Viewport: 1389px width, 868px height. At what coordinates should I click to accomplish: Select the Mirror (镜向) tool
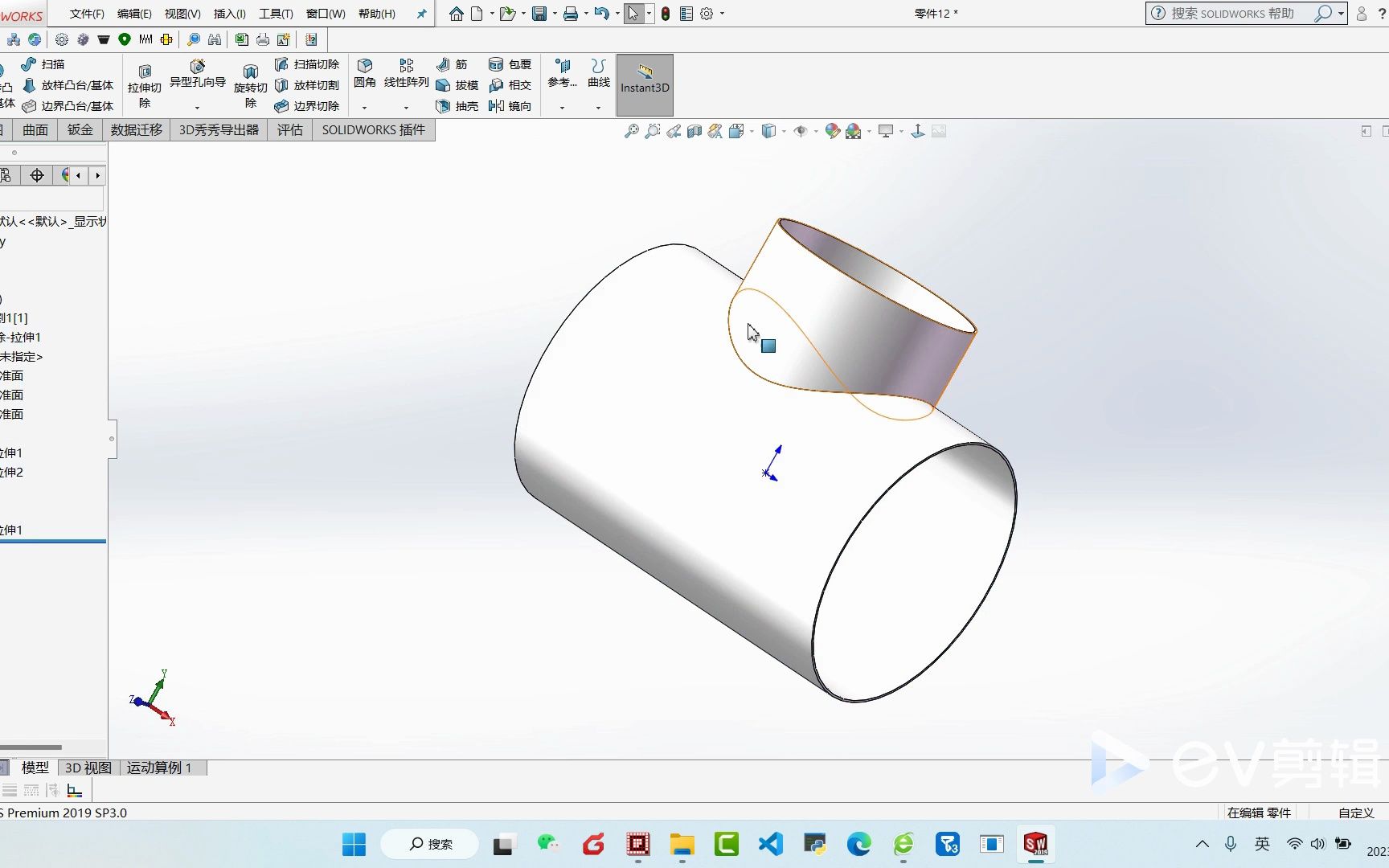tap(510, 106)
